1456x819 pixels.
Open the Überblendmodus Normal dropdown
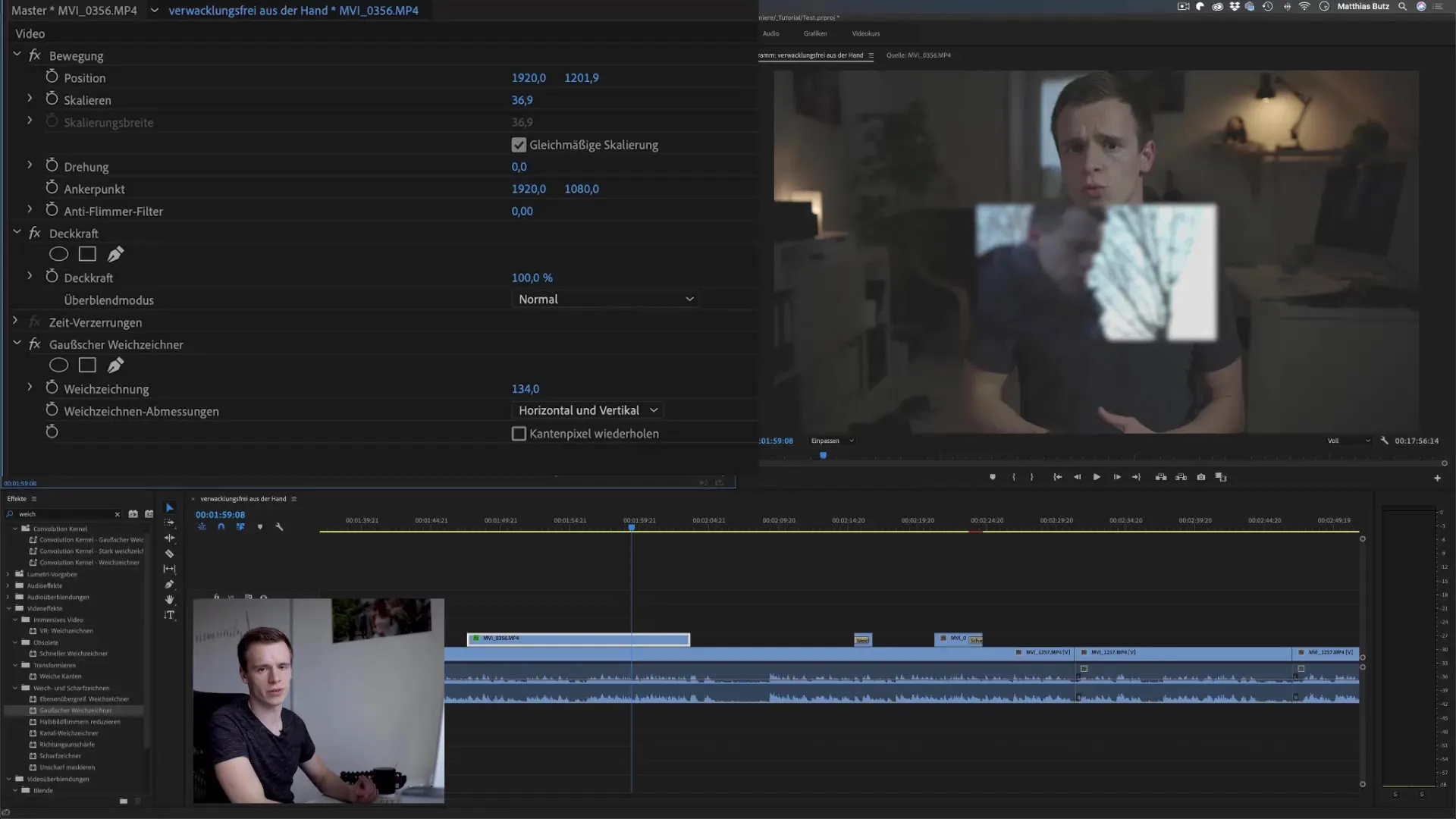(605, 300)
